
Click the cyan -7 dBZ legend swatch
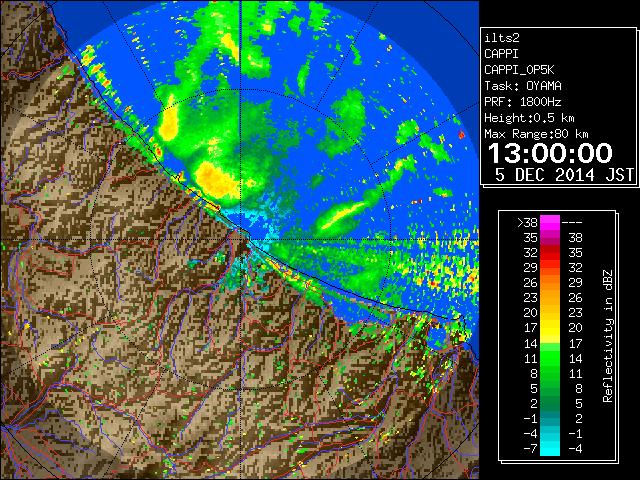pyautogui.click(x=550, y=448)
